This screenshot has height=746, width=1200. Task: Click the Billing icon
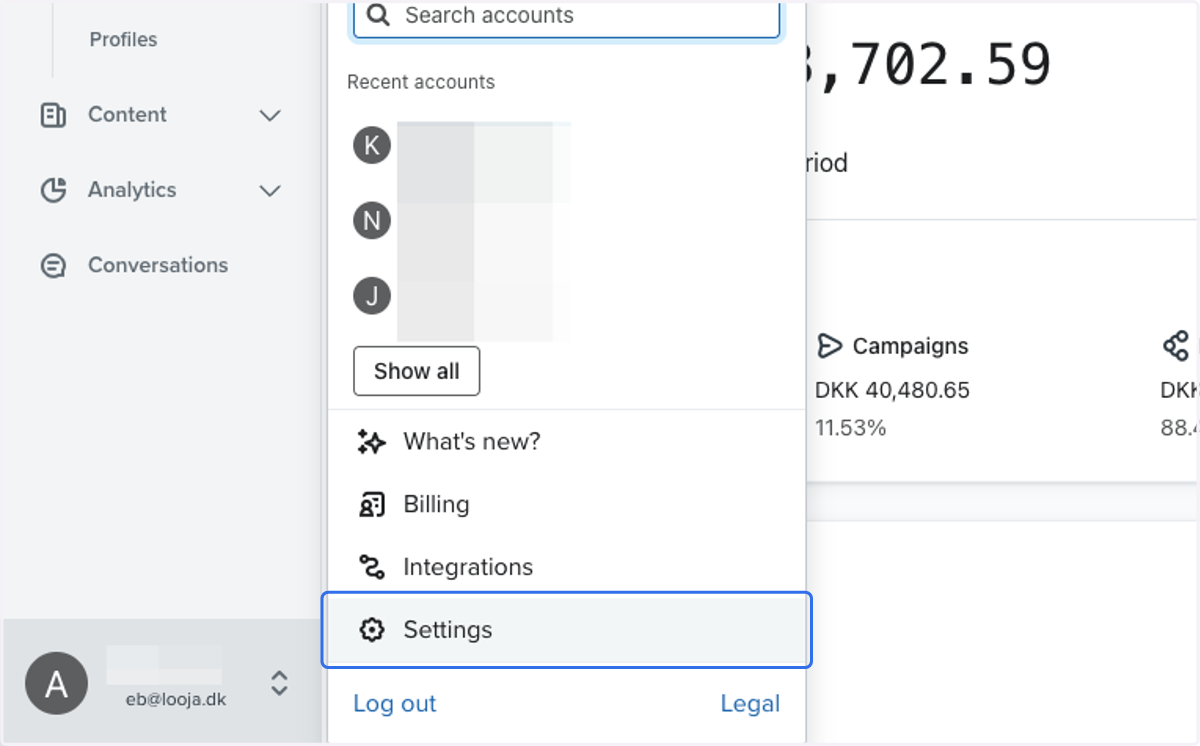(x=371, y=505)
